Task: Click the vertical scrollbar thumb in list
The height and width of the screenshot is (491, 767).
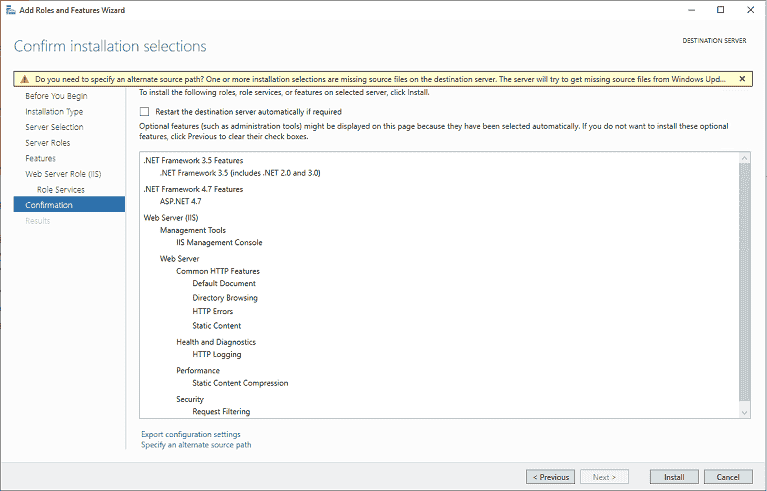Action: [x=744, y=282]
